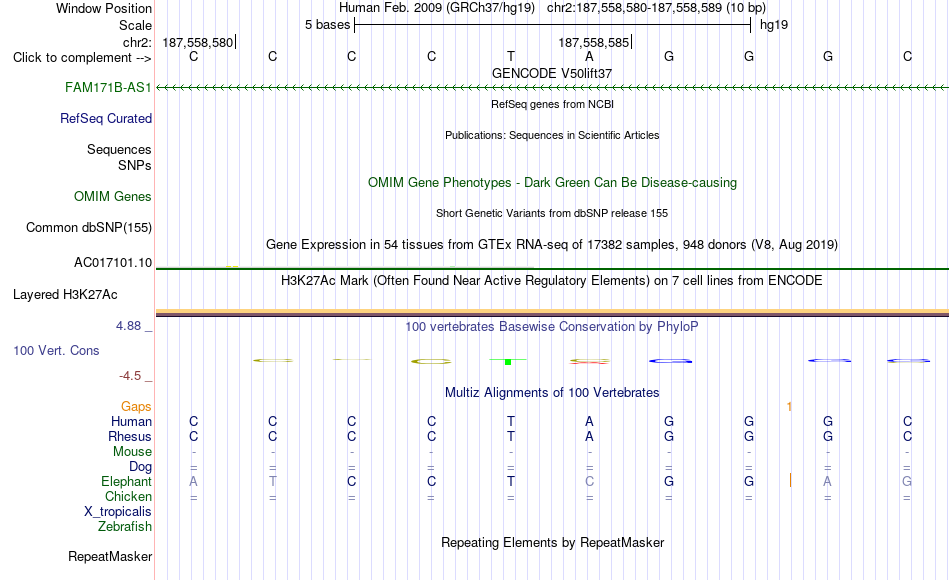Click the Chicken species label

point(128,496)
